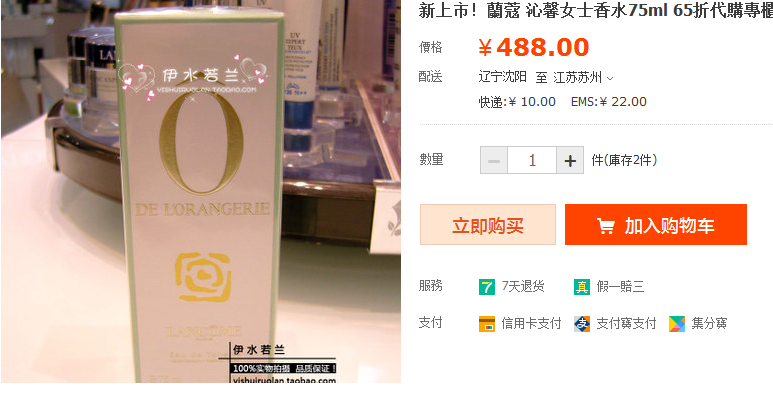Viewport: 773px width, 403px height.
Task: Open the Lancôme perfume product photo
Action: 201,191
